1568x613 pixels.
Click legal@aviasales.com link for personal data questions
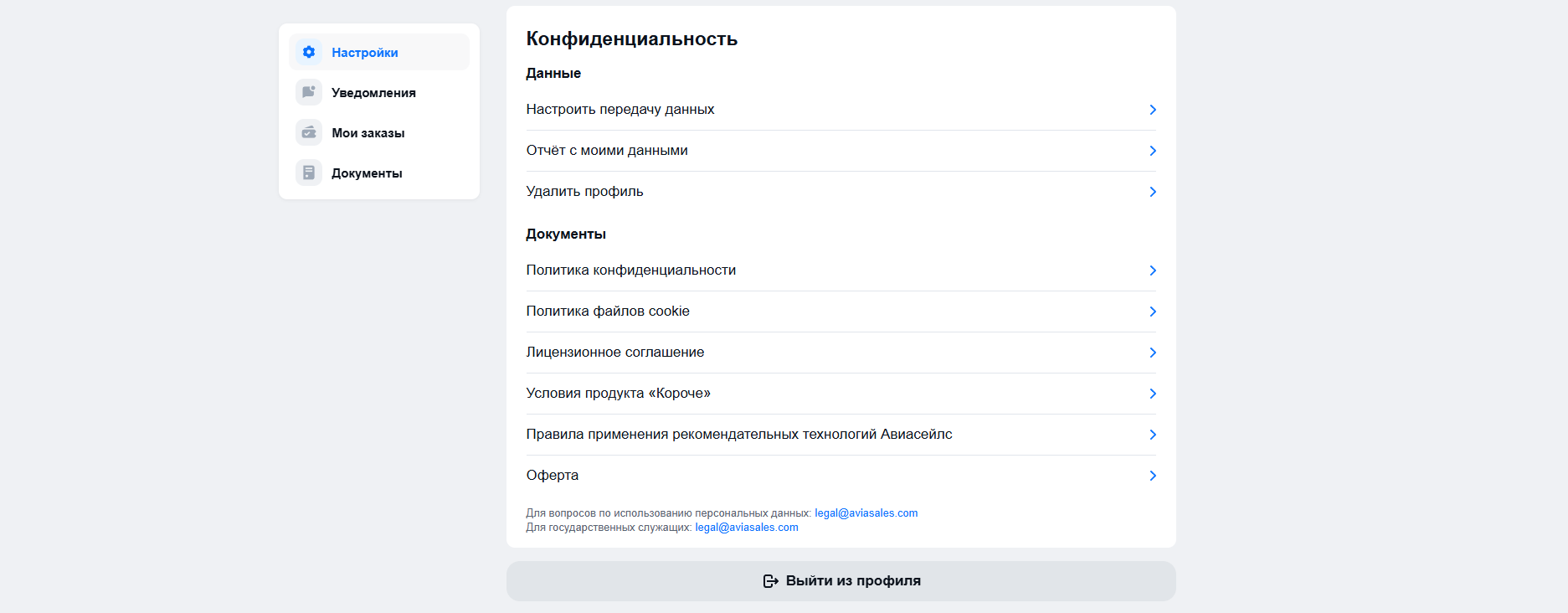(x=866, y=513)
